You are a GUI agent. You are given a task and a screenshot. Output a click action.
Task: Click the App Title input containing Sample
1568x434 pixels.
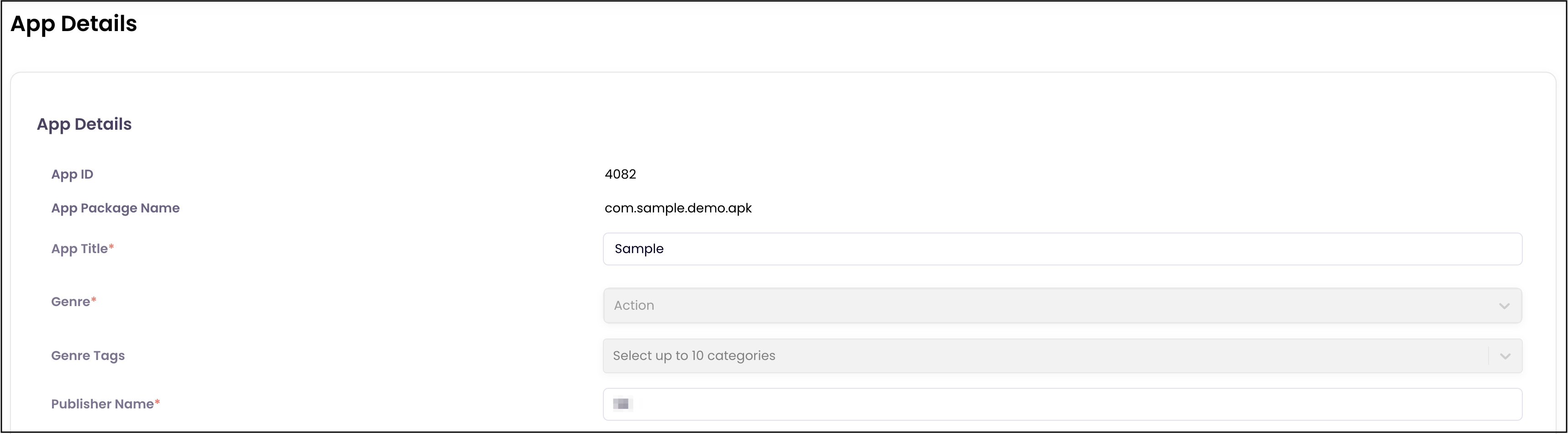tap(1035, 249)
